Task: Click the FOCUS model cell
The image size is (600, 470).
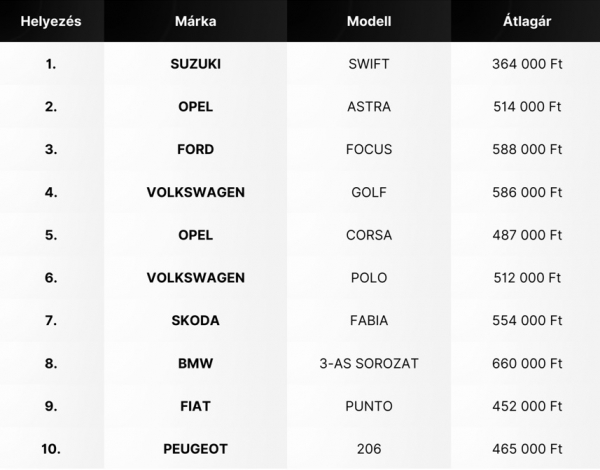Action: point(368,150)
